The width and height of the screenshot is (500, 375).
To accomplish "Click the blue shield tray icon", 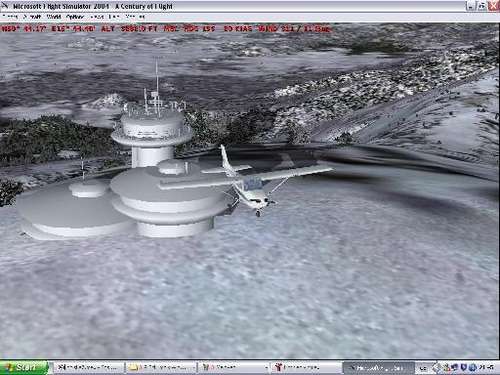I will tap(463, 368).
